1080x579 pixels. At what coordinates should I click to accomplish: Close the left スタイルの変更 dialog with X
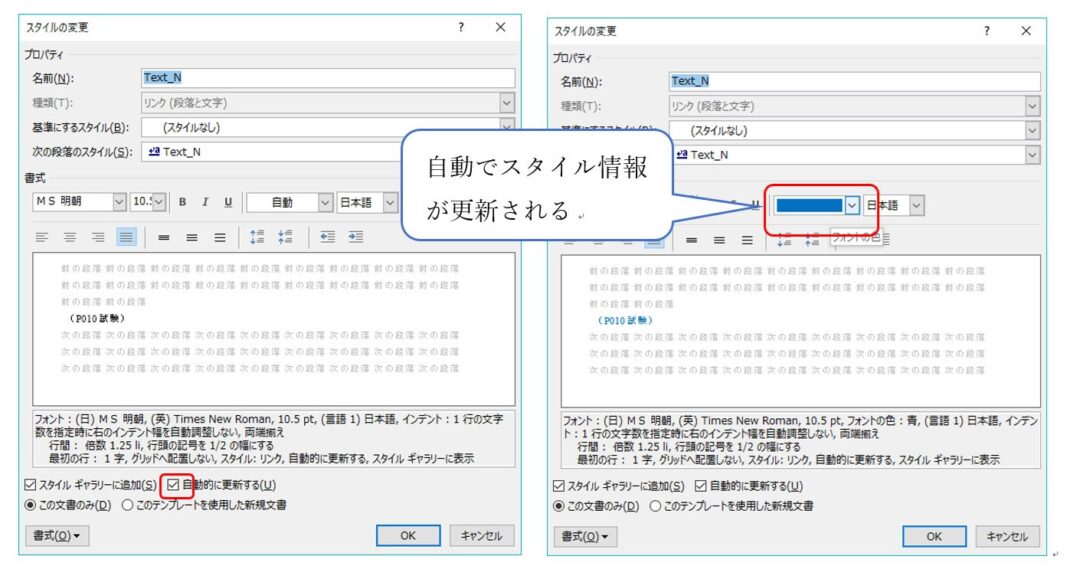tap(501, 28)
